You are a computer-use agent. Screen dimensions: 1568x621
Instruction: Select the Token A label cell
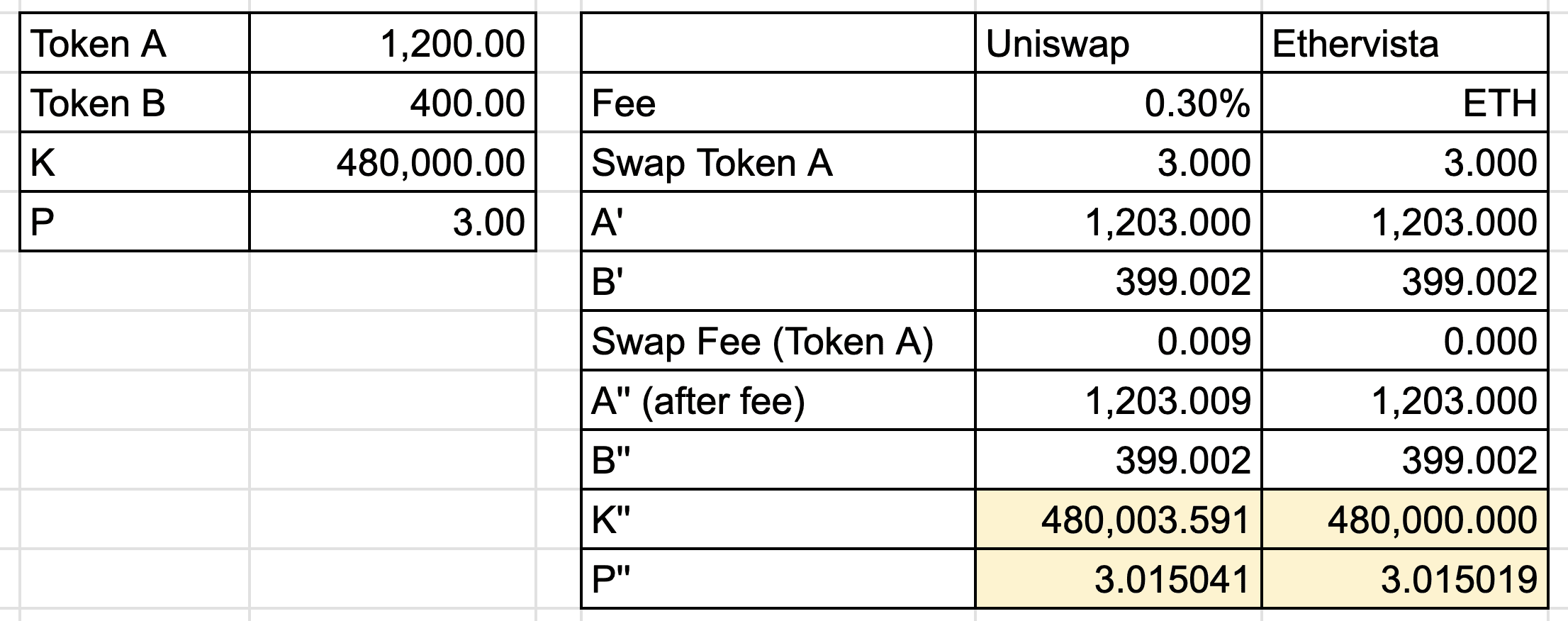135,44
